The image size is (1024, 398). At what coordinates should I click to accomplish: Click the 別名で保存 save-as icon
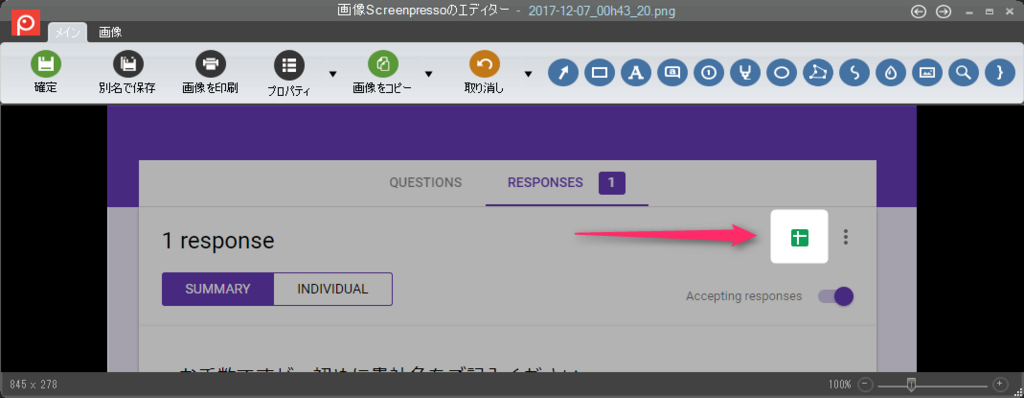[128, 64]
